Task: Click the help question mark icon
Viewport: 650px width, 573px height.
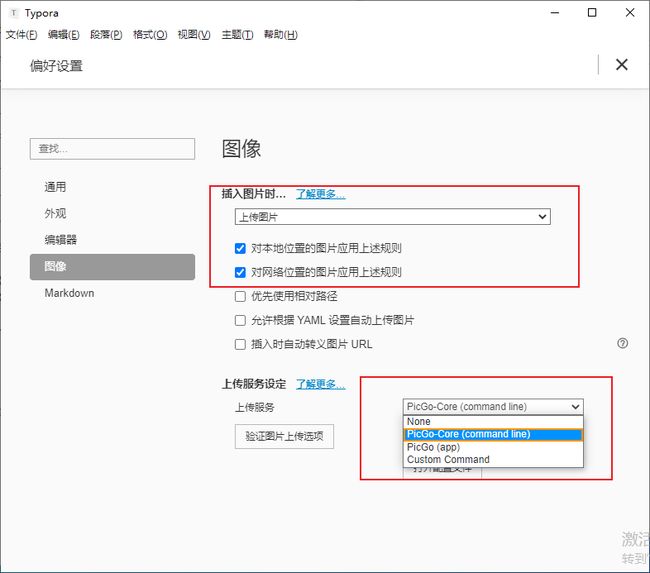Action: click(622, 343)
